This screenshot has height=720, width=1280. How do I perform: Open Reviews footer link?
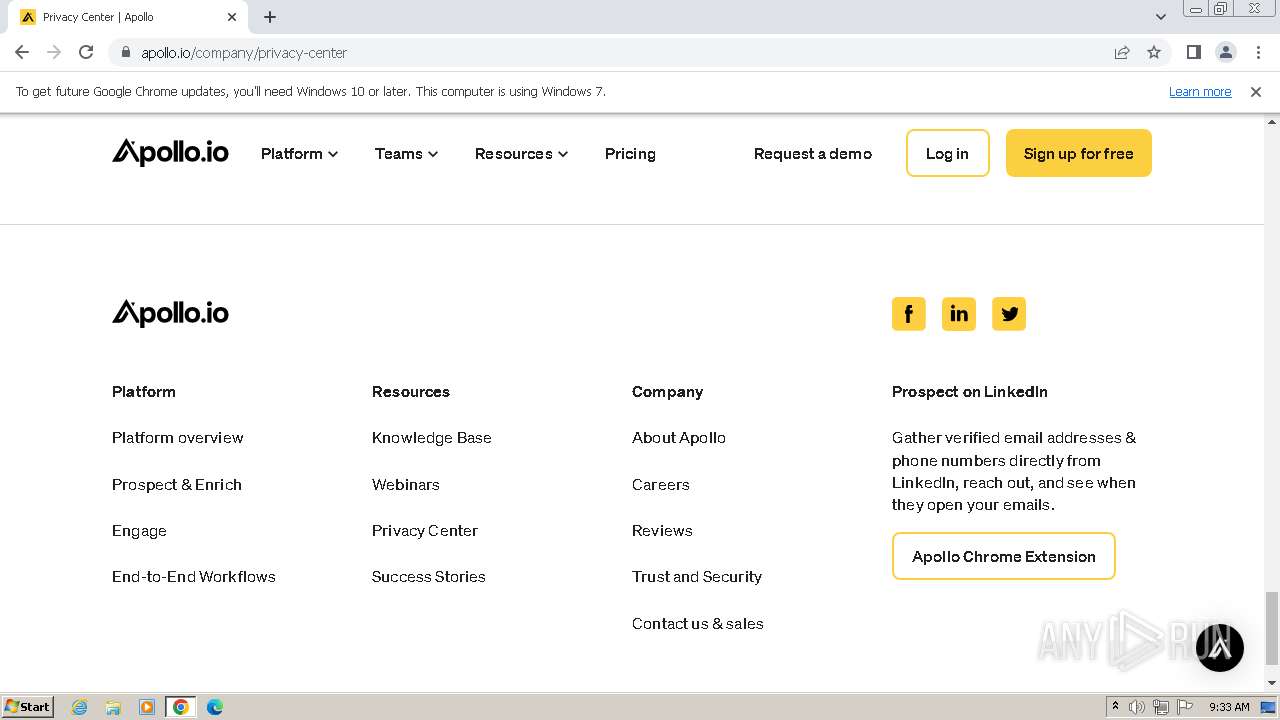point(662,531)
